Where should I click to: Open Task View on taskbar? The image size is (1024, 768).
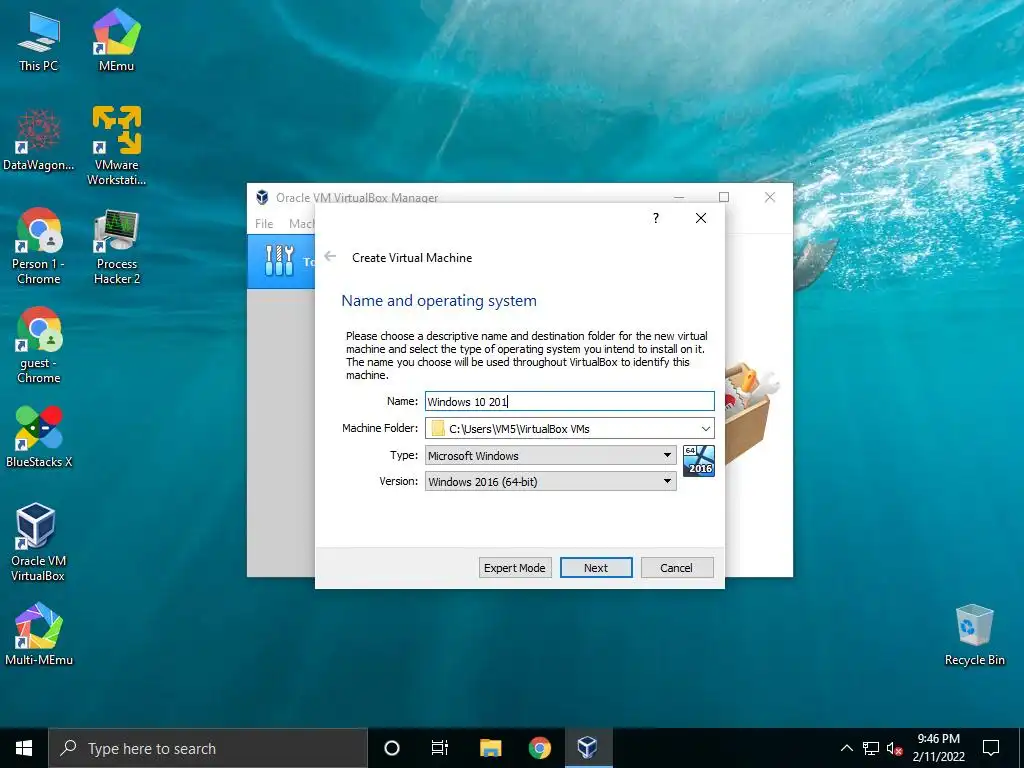[440, 748]
